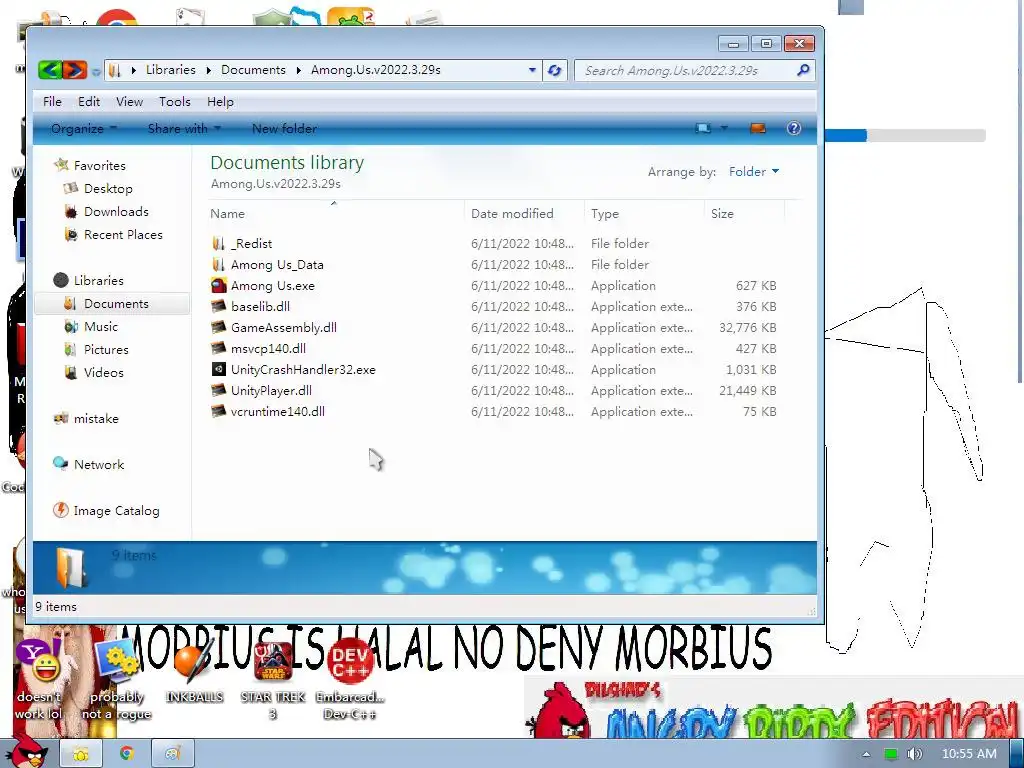Click the taskbar clock showing 10:55 AM

click(969, 754)
